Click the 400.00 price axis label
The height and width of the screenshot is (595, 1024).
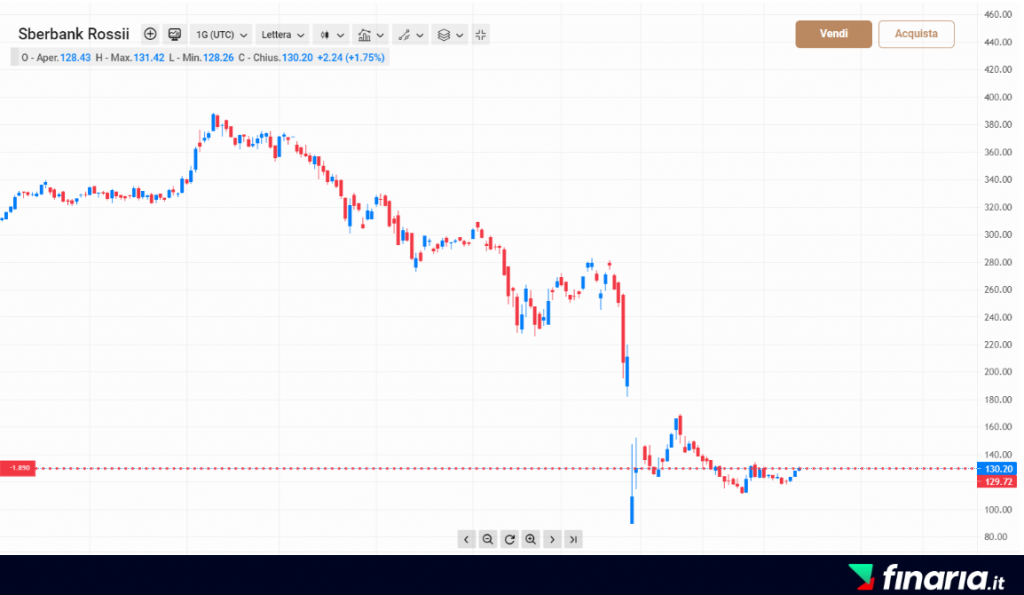point(998,97)
